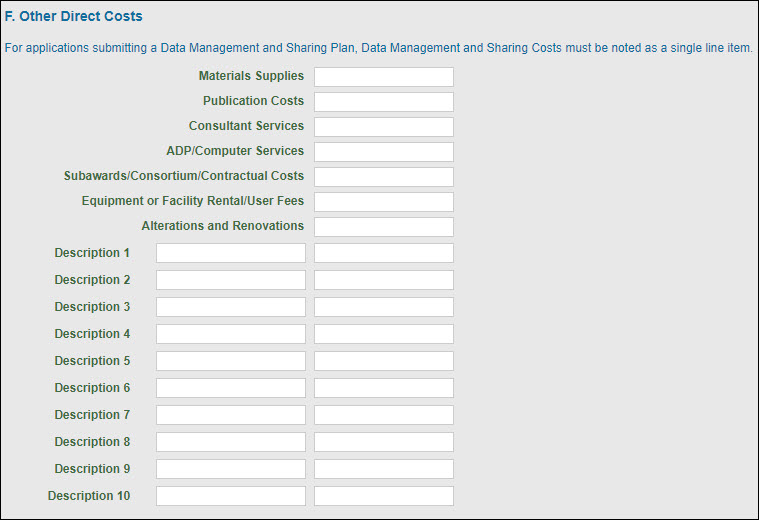The width and height of the screenshot is (759, 520).
Task: Click the Materials Supplies amount field
Action: tap(383, 77)
